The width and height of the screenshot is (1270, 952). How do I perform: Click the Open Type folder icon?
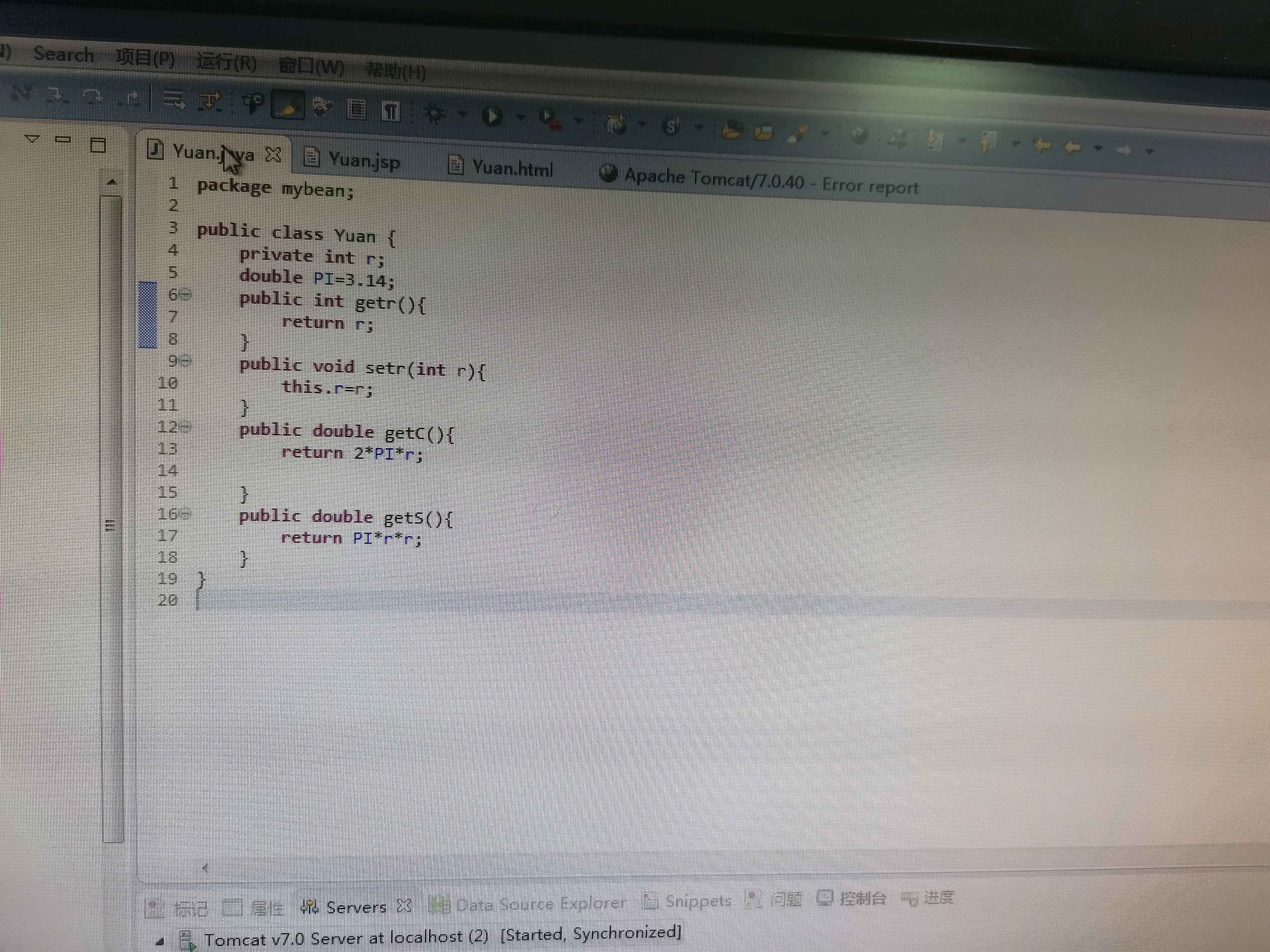coord(732,130)
